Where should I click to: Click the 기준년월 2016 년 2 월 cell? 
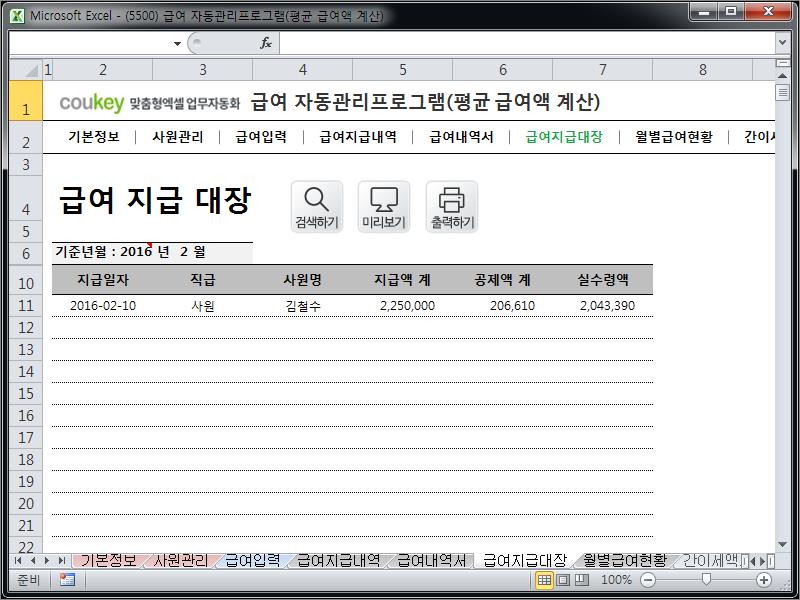[152, 252]
